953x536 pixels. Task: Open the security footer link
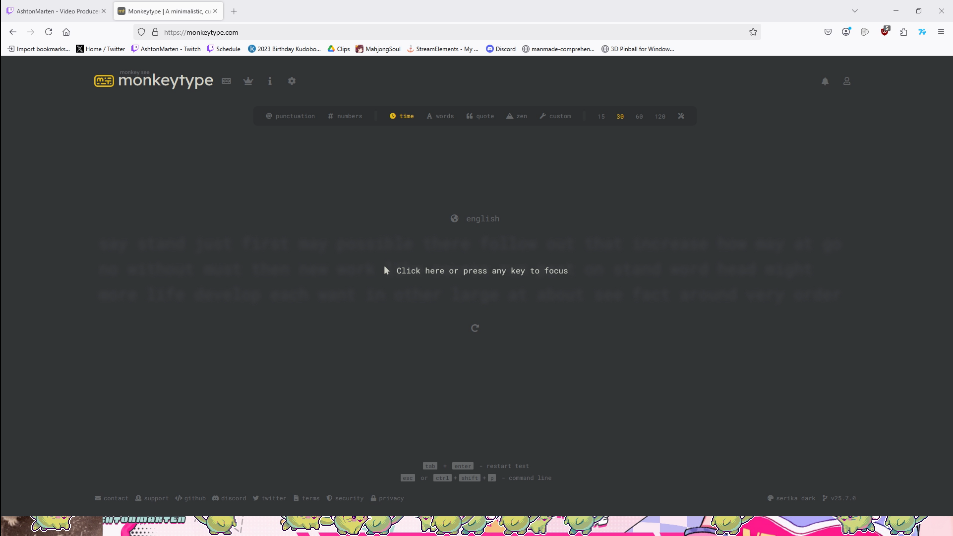tap(345, 498)
